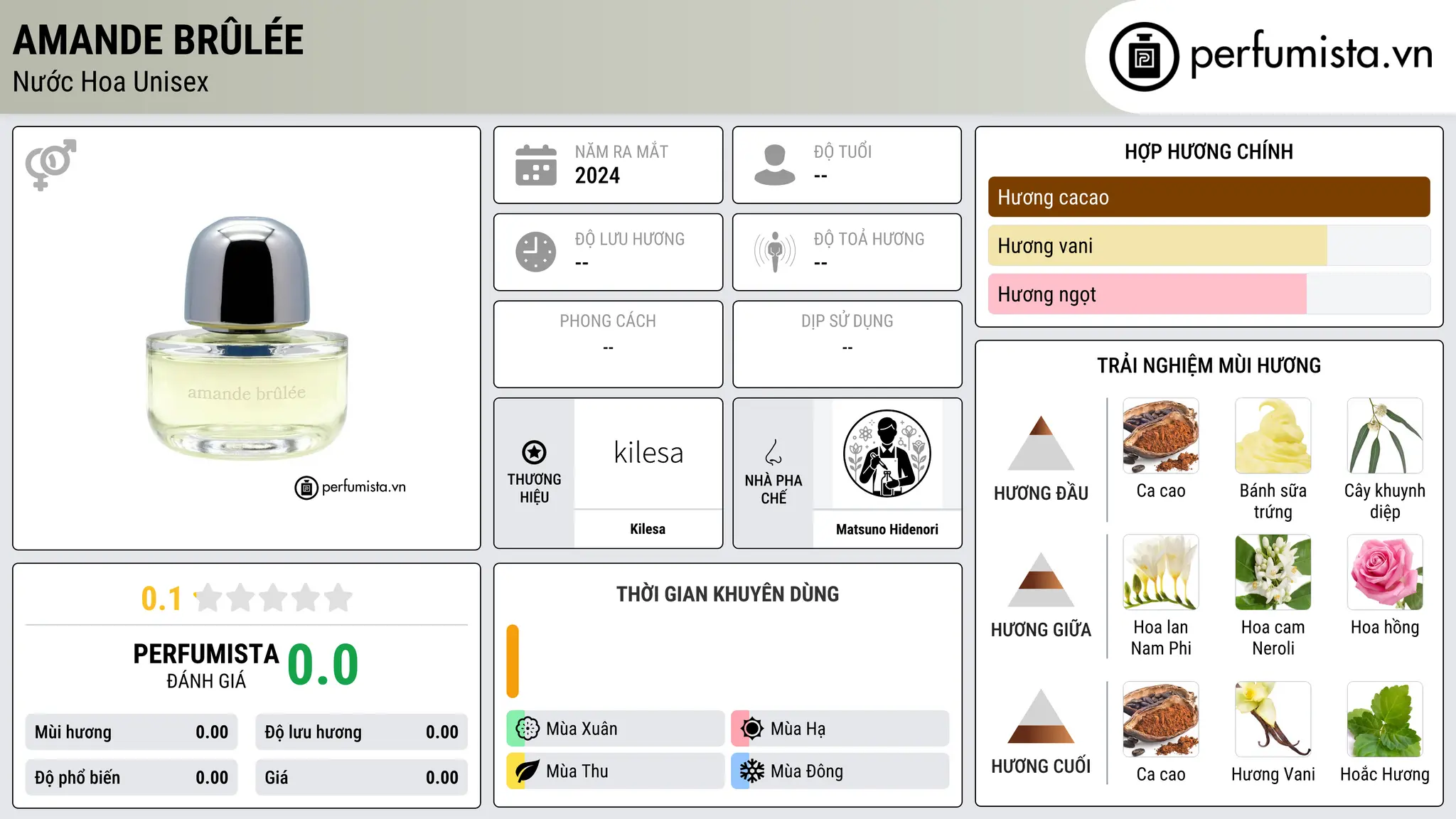This screenshot has height=819, width=1456.
Task: Click the yellow Hương vani accord bar
Action: coord(1157,245)
